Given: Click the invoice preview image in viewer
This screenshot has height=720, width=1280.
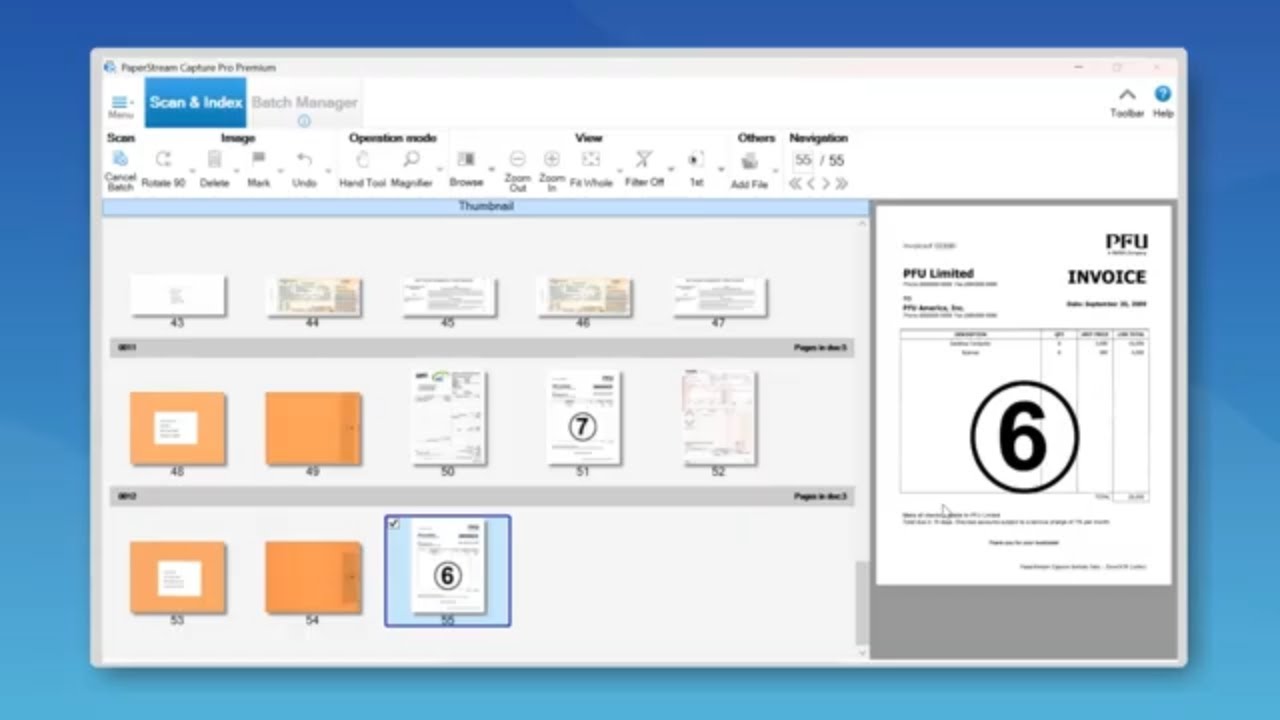Looking at the screenshot, I should [1023, 395].
